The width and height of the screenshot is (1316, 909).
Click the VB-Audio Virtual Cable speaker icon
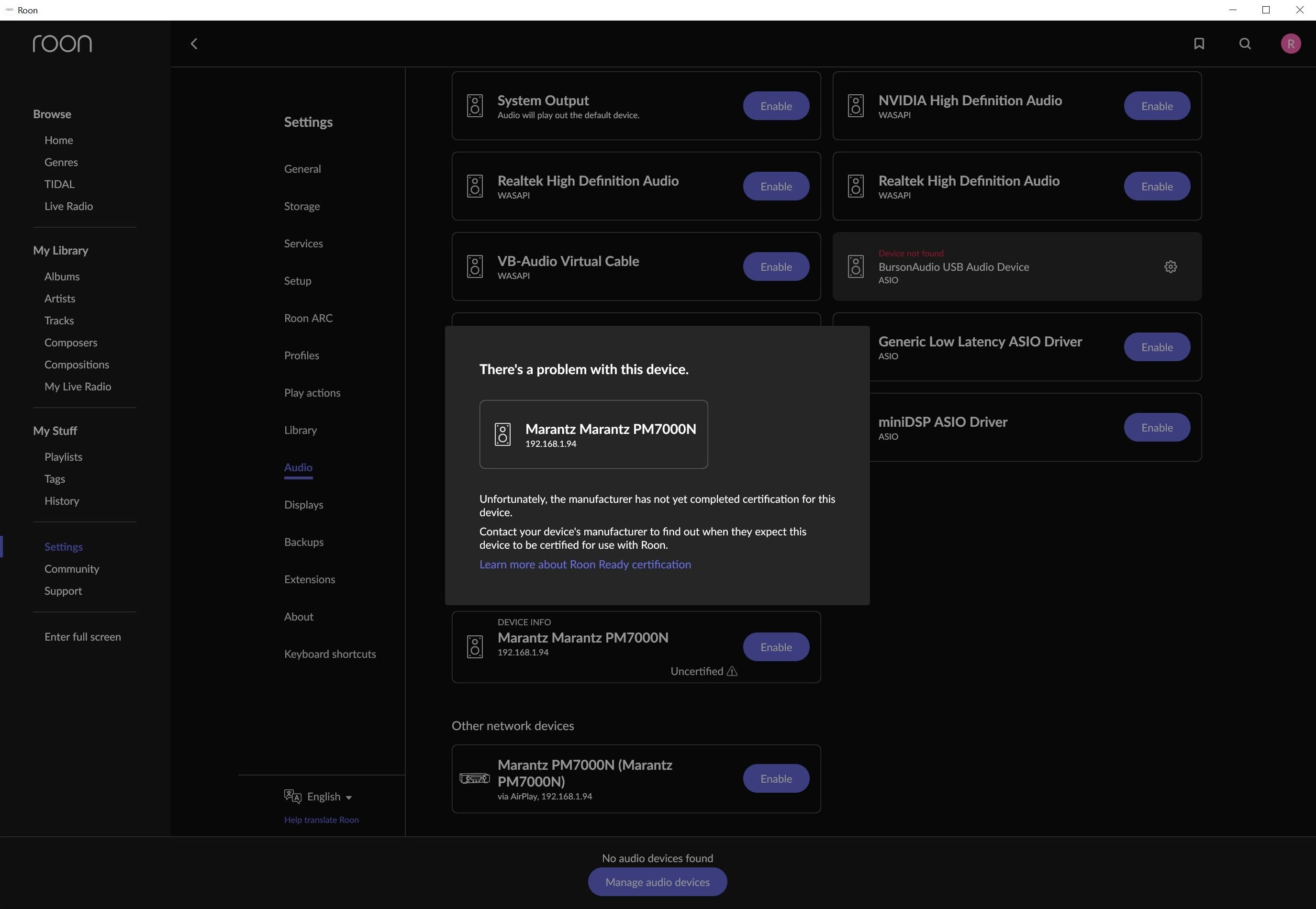pyautogui.click(x=475, y=266)
